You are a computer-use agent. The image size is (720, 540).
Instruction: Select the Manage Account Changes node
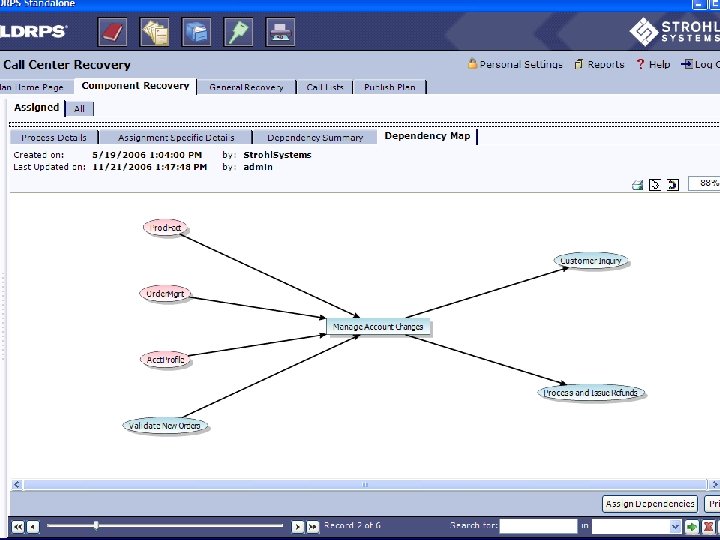(x=378, y=326)
